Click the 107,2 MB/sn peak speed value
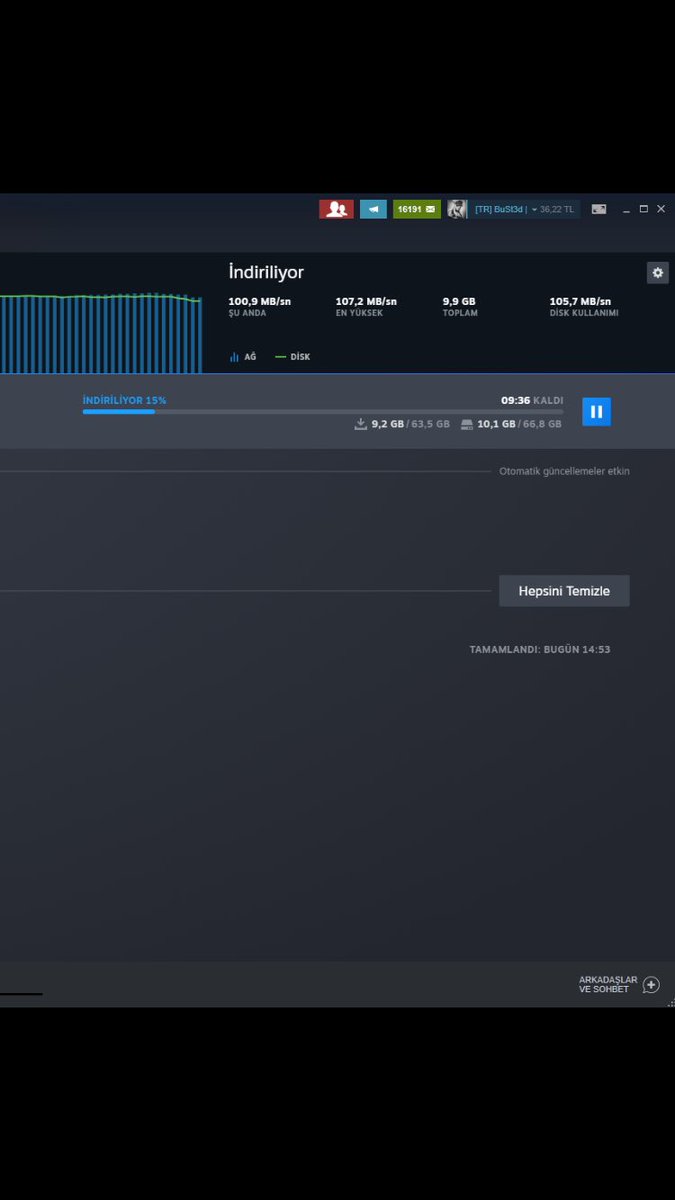Screen dimensions: 675x1200 (366, 301)
